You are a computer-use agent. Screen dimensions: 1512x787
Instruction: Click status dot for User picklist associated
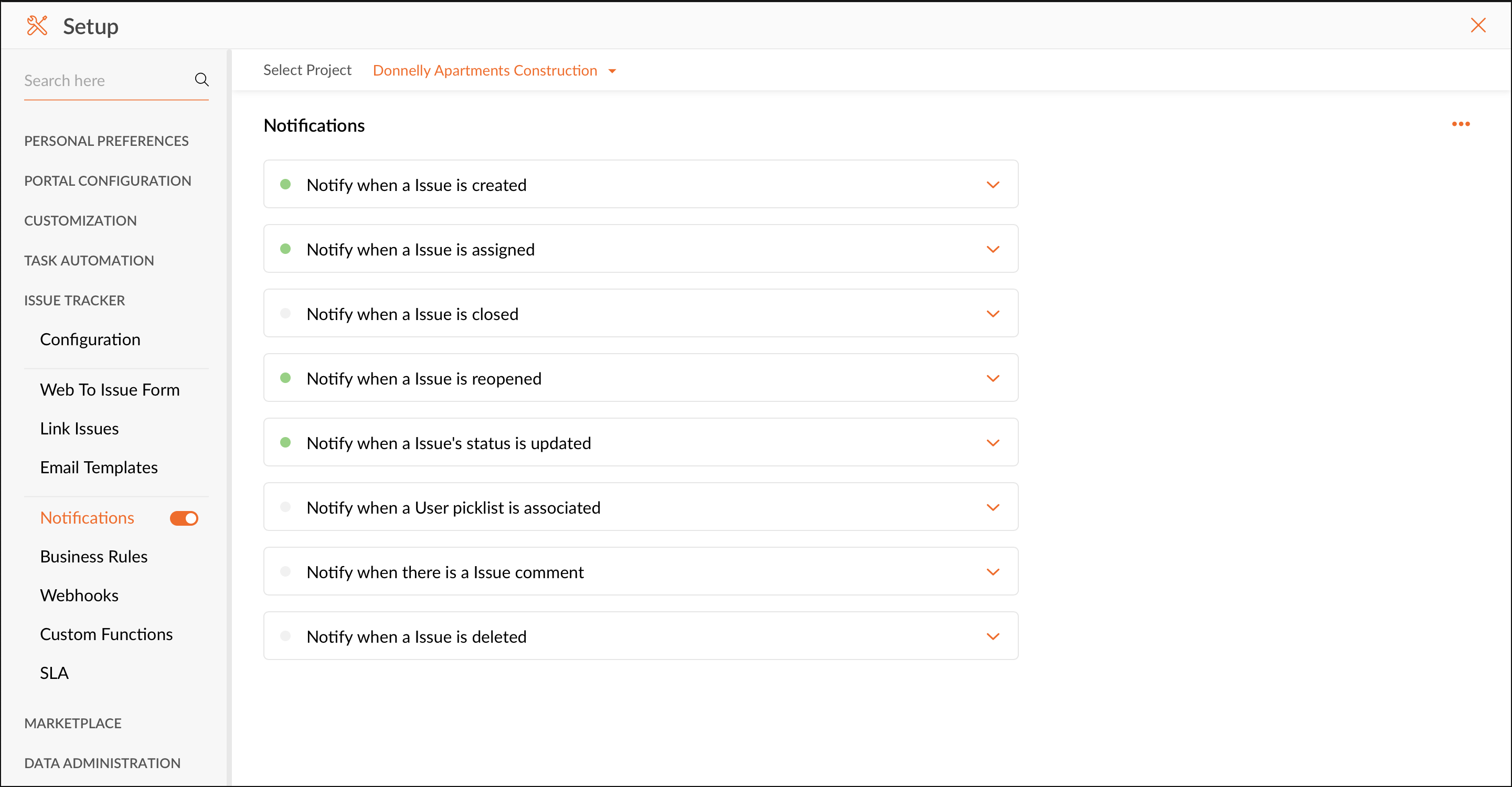point(285,507)
